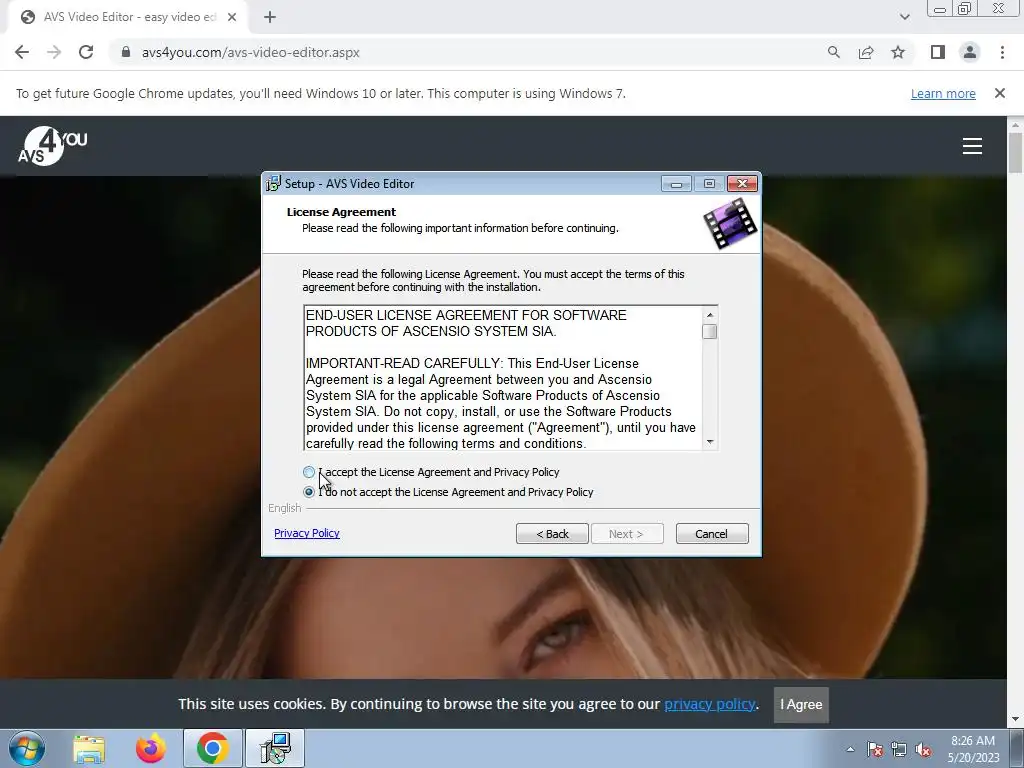1024x768 pixels.
Task: View site information lock icon
Action: click(126, 52)
